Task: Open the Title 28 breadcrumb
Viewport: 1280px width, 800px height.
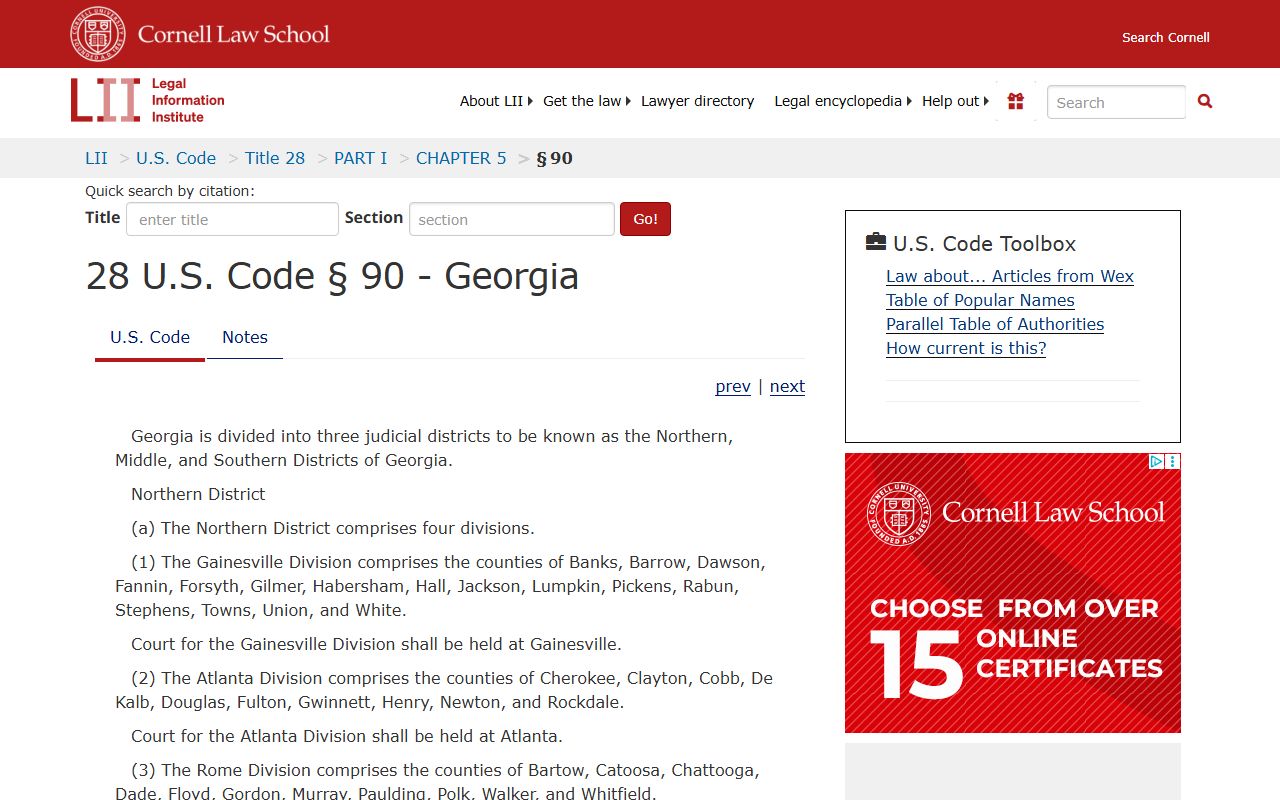Action: pyautogui.click(x=275, y=158)
